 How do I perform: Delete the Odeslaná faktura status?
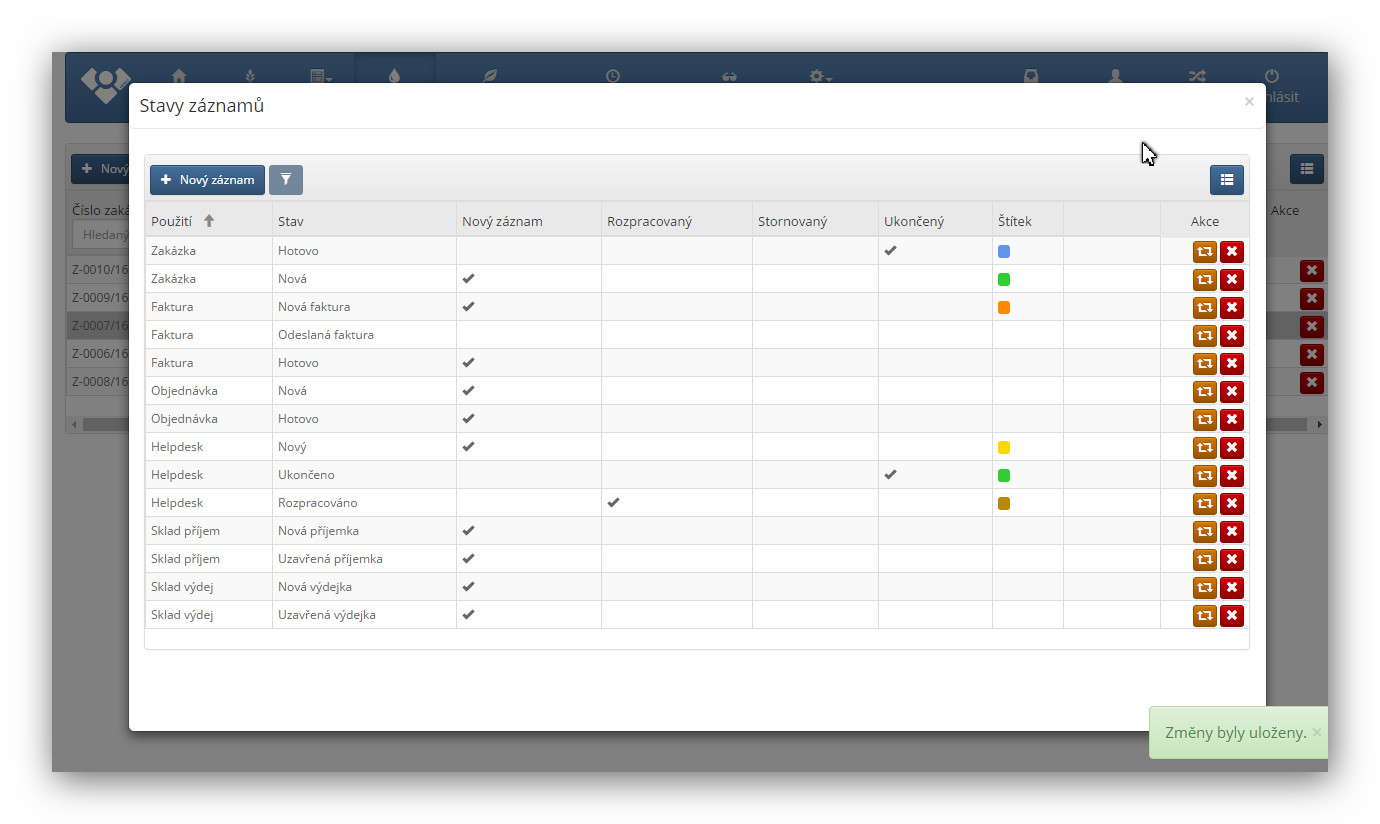click(1232, 336)
